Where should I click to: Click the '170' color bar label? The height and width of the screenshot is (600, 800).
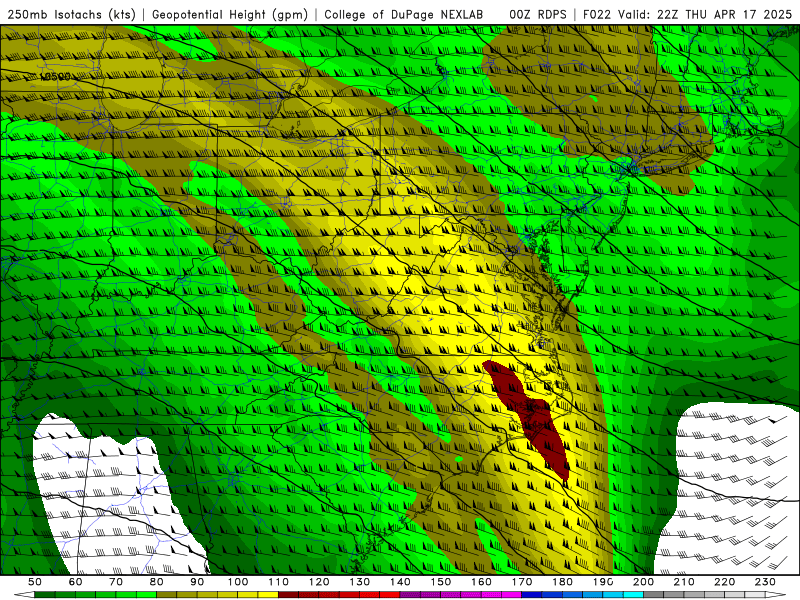pos(522,582)
